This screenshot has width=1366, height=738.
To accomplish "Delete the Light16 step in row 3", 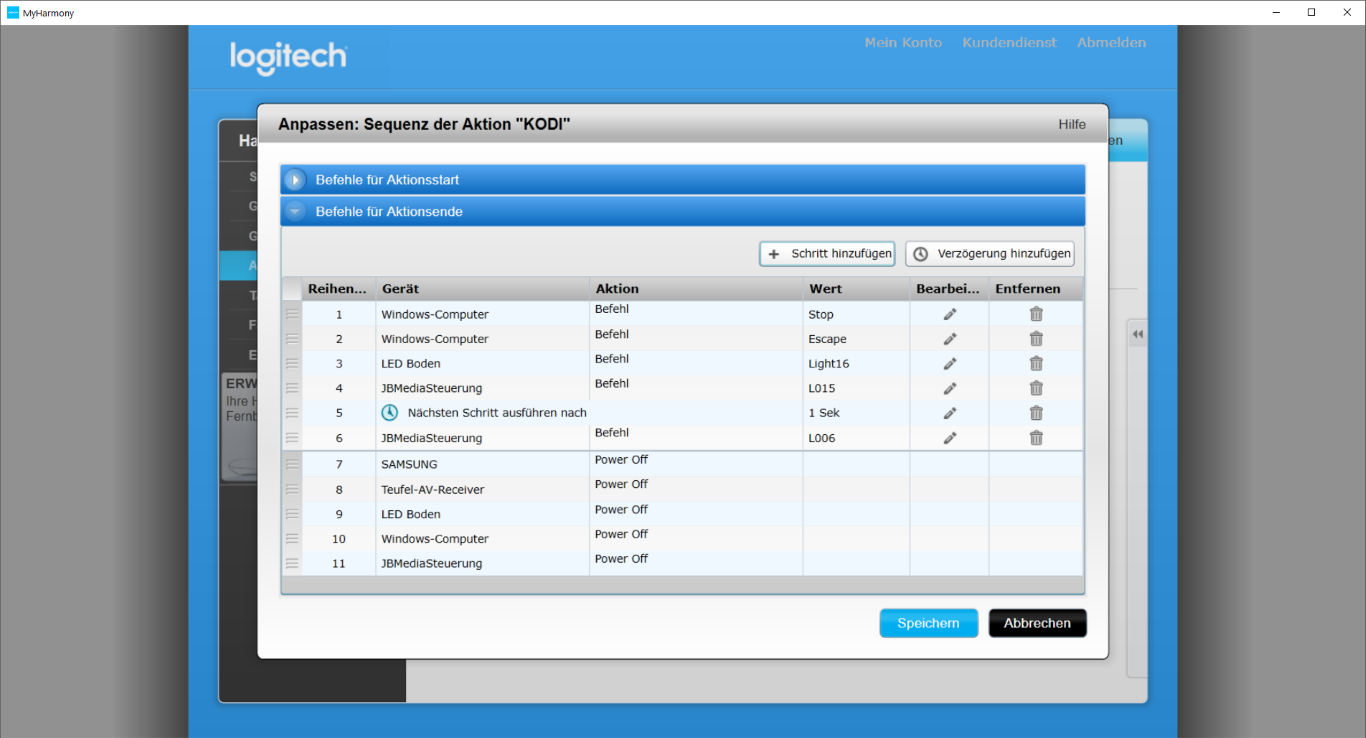I will [1036, 364].
